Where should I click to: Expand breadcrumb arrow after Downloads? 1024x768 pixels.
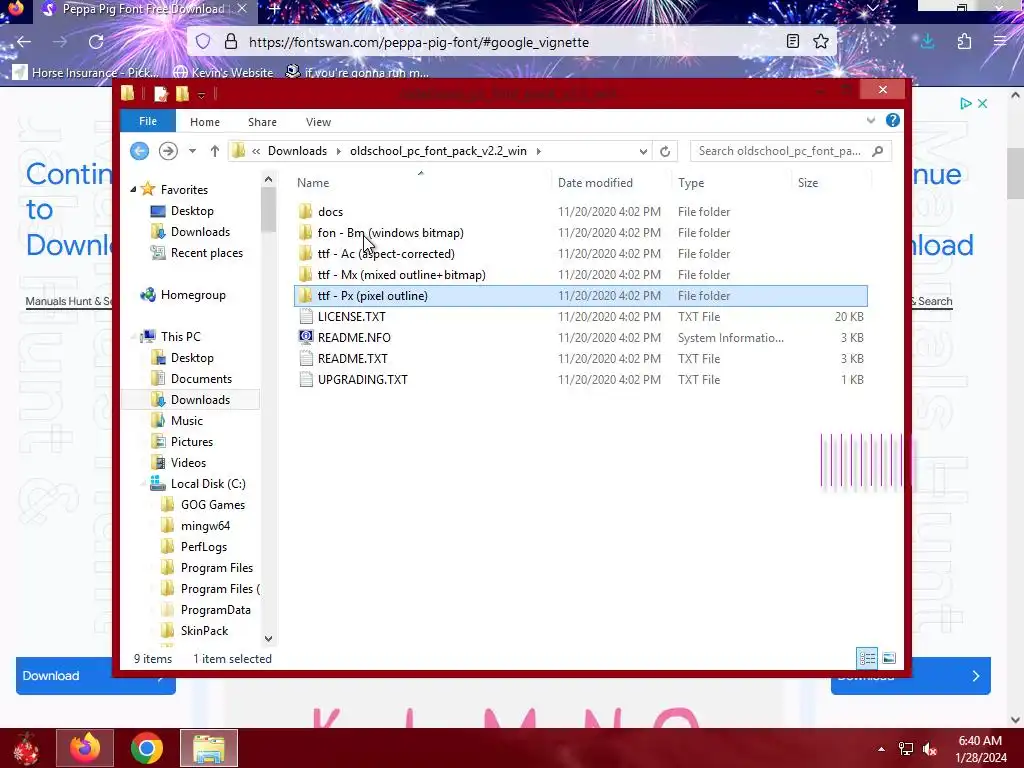point(338,151)
